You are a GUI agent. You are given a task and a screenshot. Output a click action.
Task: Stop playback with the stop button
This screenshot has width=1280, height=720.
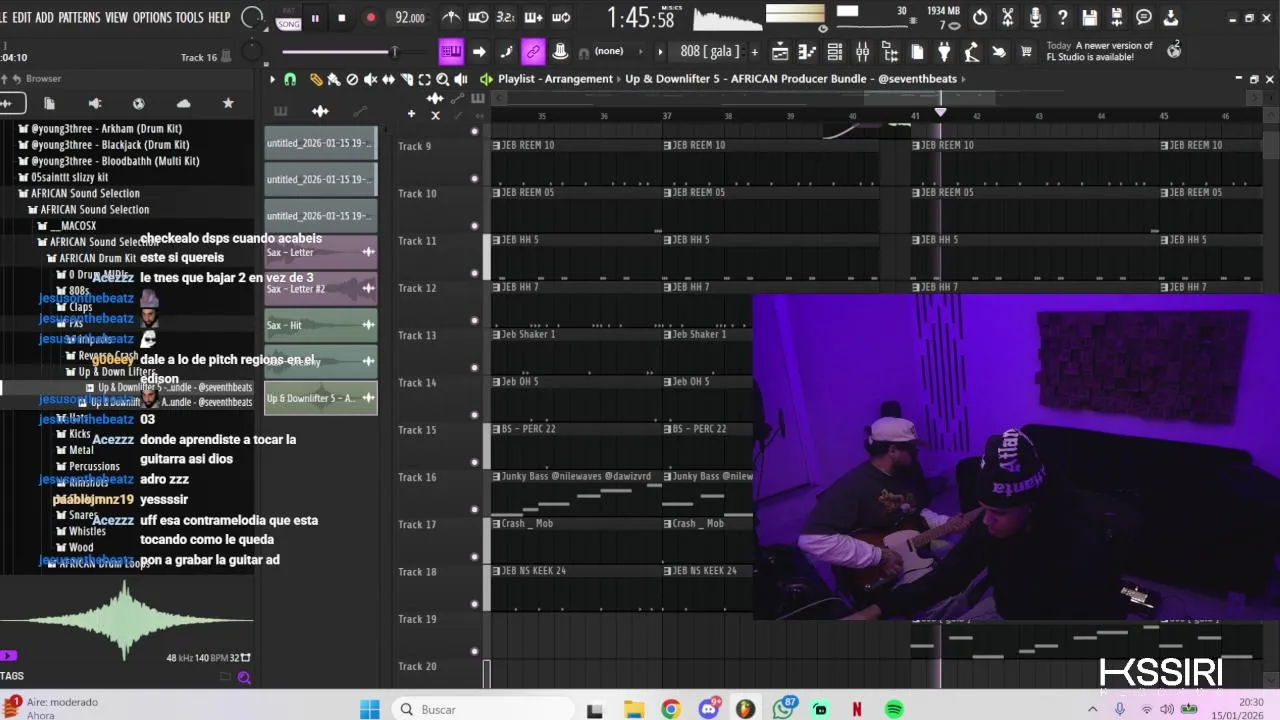pos(342,18)
